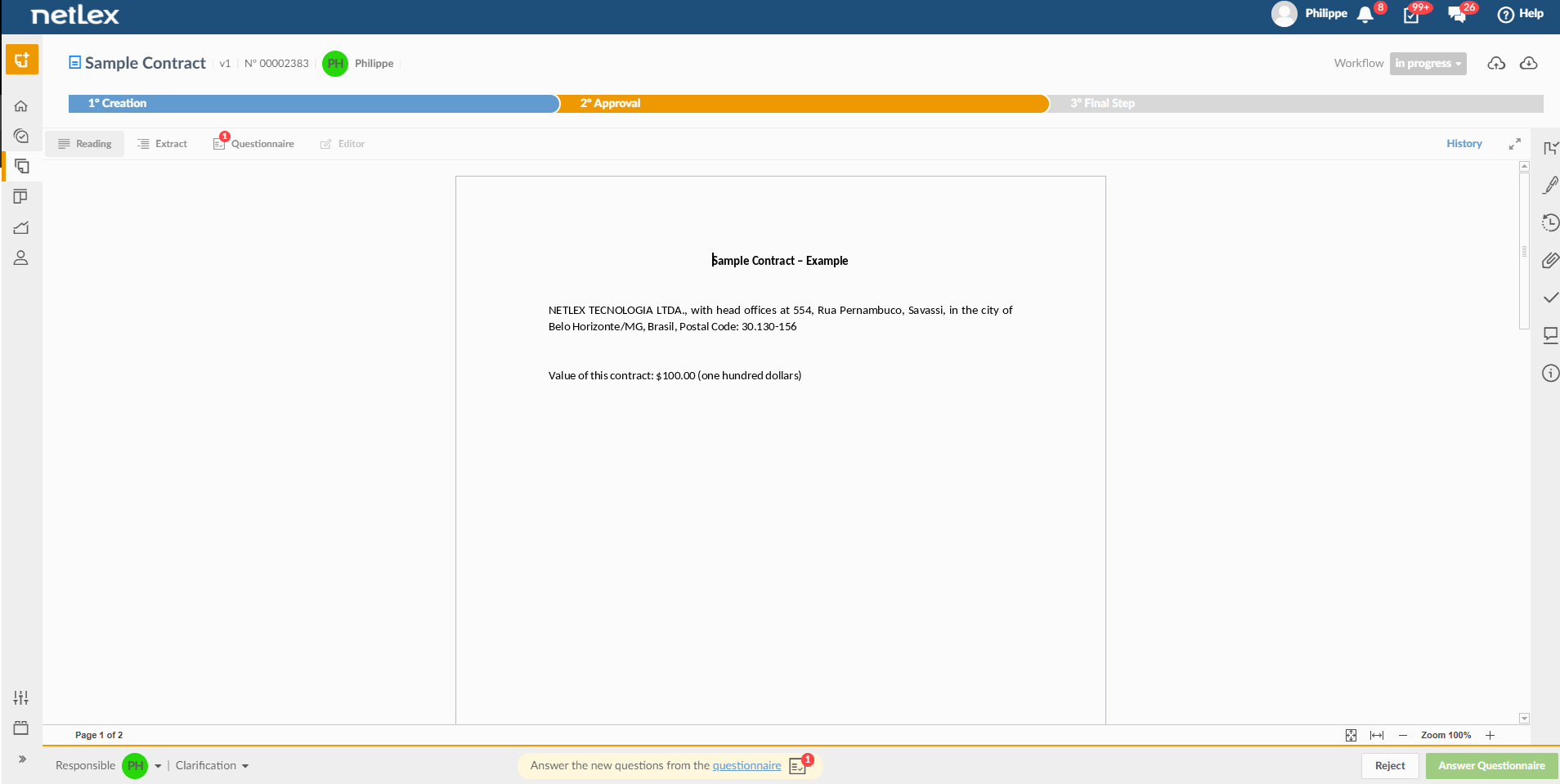Click the cloud upload icon
This screenshot has width=1560, height=784.
[1496, 63]
